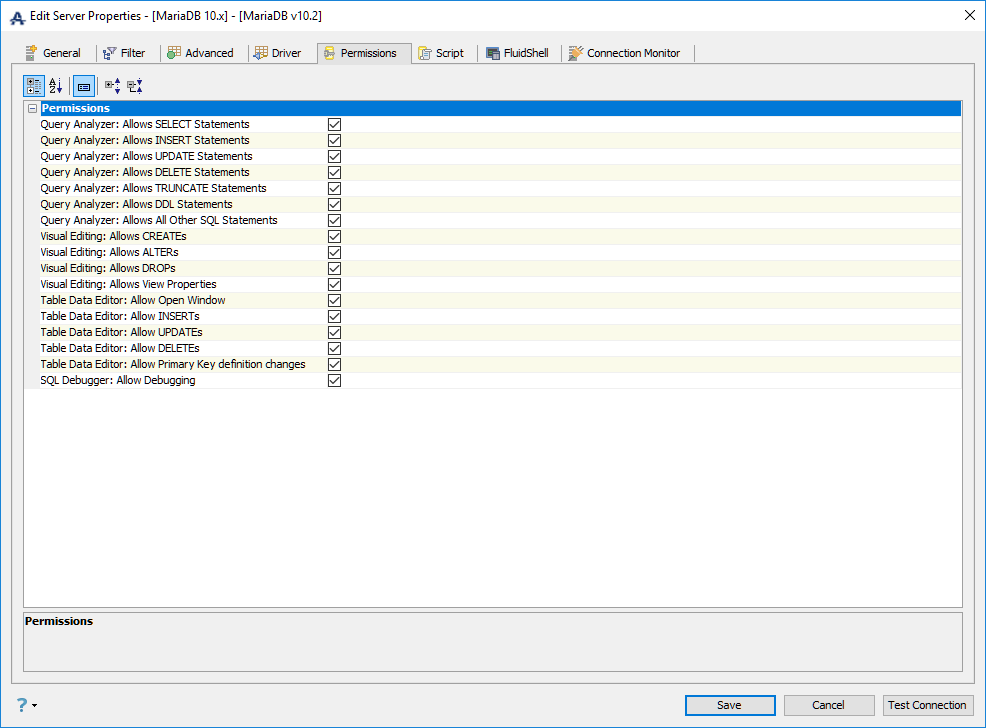Click the blue help question mark icon

pos(21,705)
